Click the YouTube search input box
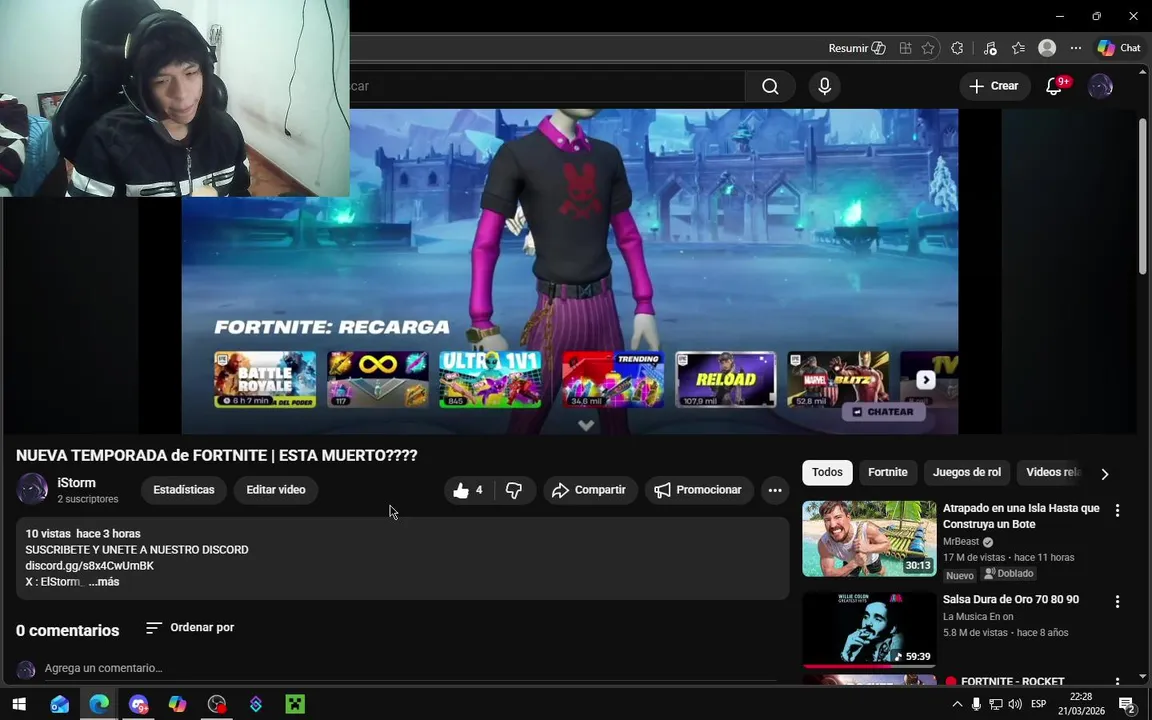The image size is (1152, 720). (547, 87)
